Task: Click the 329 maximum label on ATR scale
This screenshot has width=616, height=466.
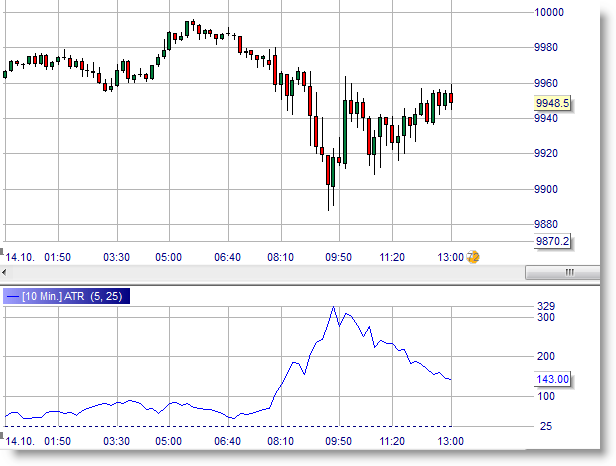Action: tap(545, 306)
